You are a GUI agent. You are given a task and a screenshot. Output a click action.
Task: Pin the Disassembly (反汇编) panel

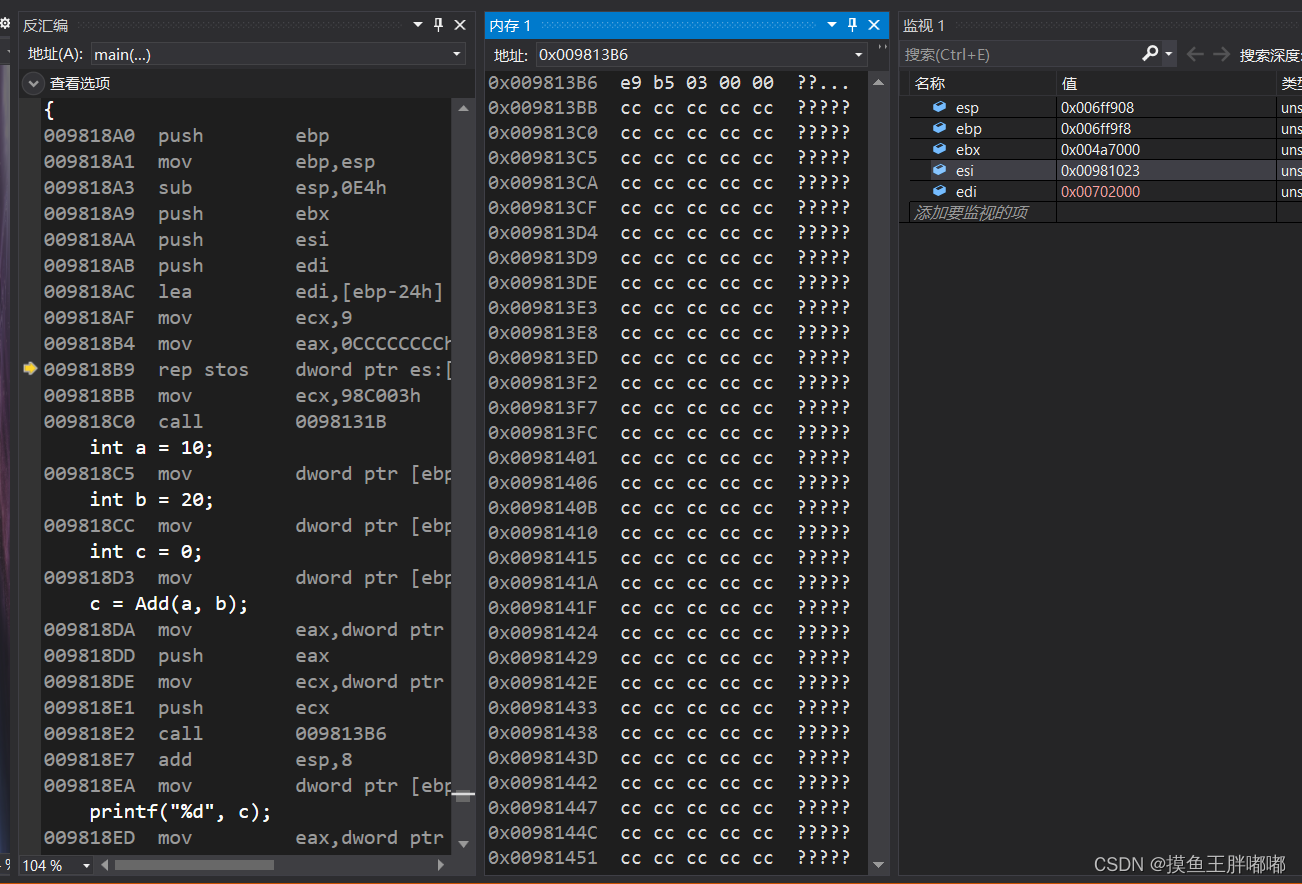click(x=439, y=25)
